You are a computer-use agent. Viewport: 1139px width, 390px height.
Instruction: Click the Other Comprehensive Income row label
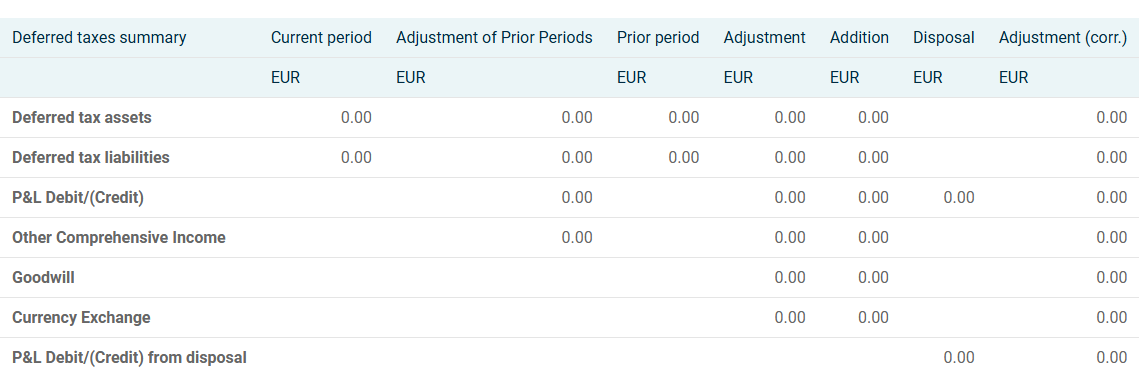(x=118, y=237)
